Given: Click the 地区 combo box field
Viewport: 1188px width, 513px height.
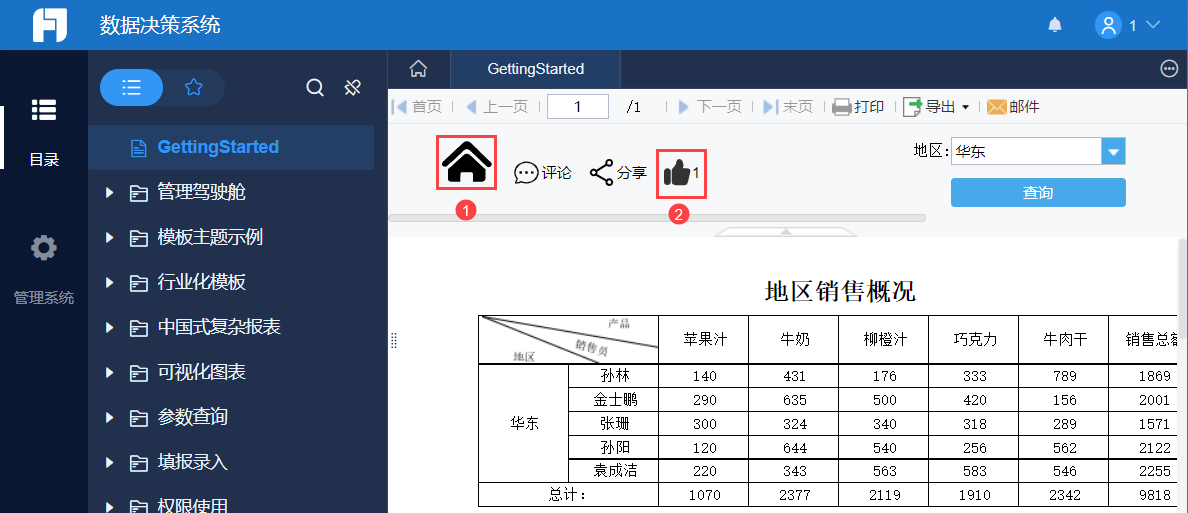Looking at the screenshot, I should tap(1026, 152).
